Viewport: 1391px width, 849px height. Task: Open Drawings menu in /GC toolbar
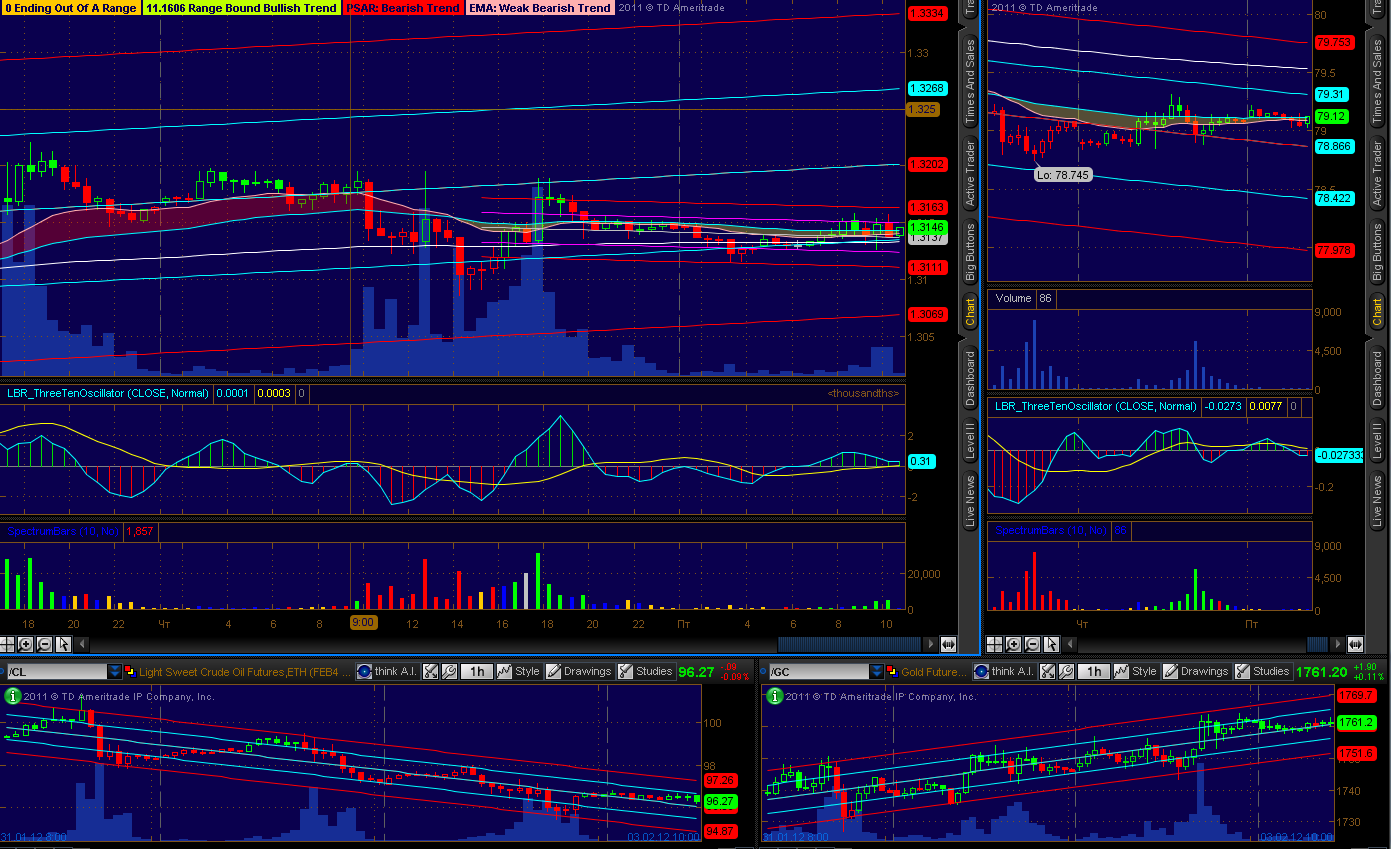coord(1198,671)
